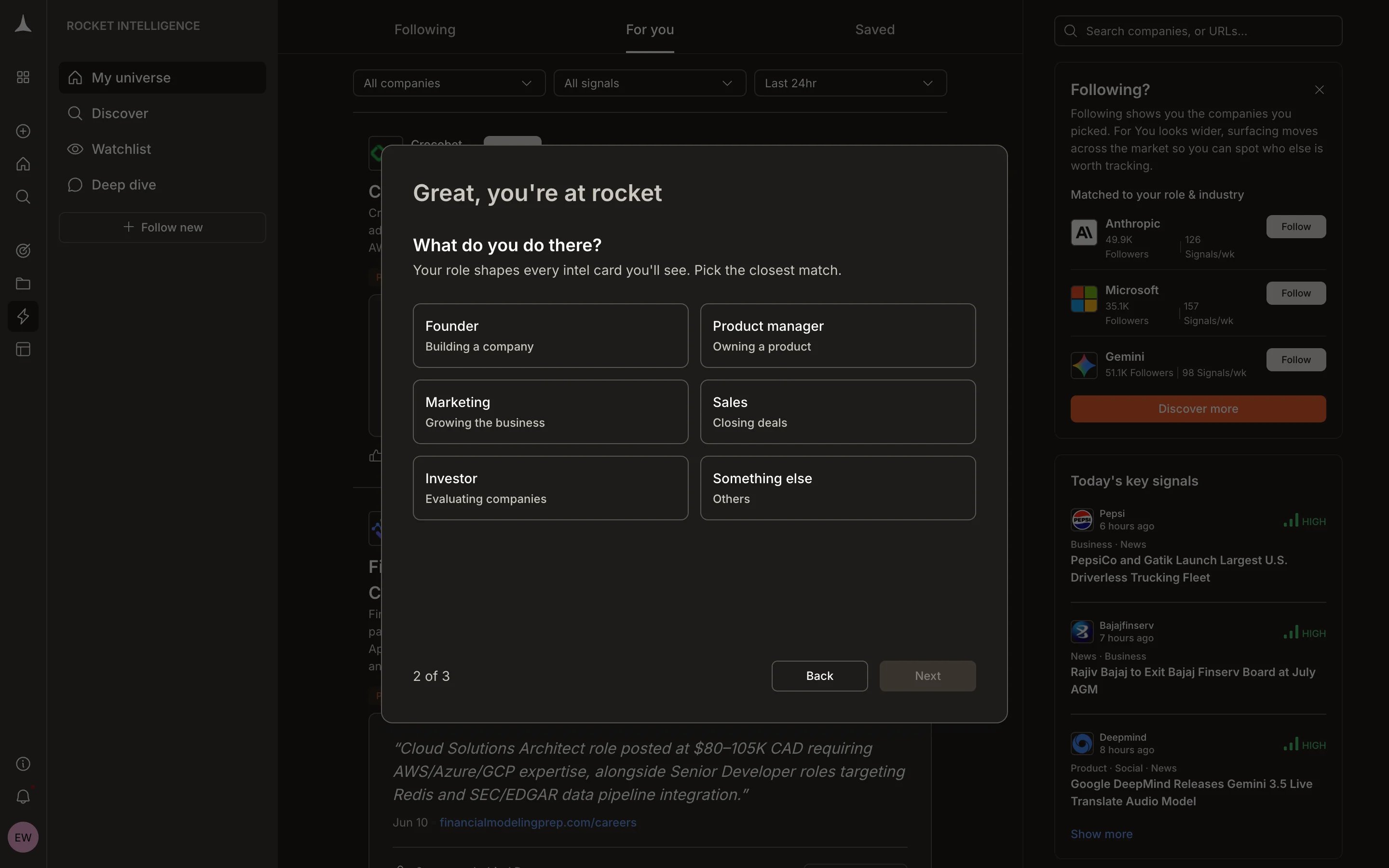Open PepsiCo and Gatik driverless trucking headline
Viewport: 1389px width, 868px height.
click(1179, 569)
